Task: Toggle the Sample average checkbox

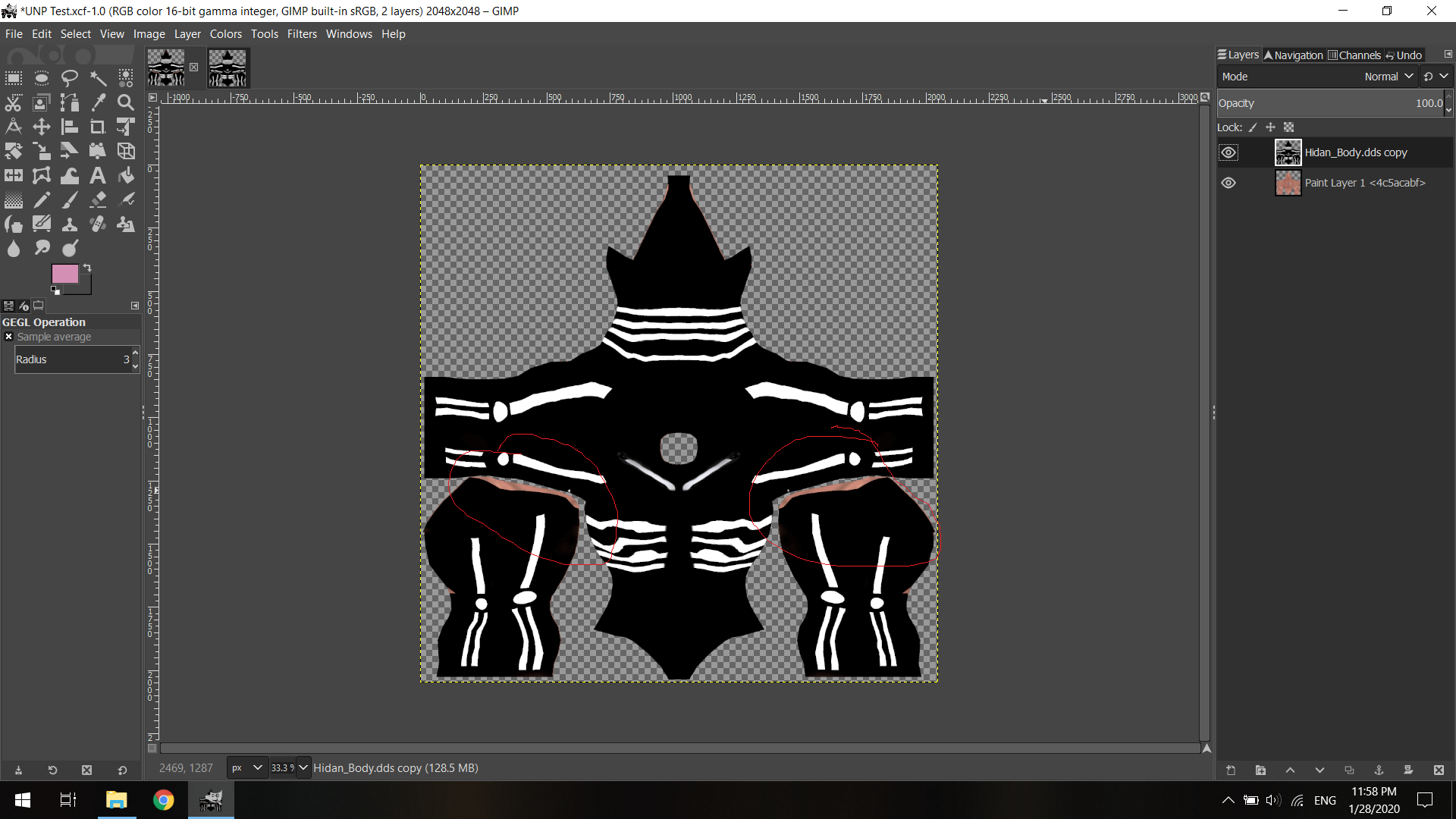Action: point(9,337)
